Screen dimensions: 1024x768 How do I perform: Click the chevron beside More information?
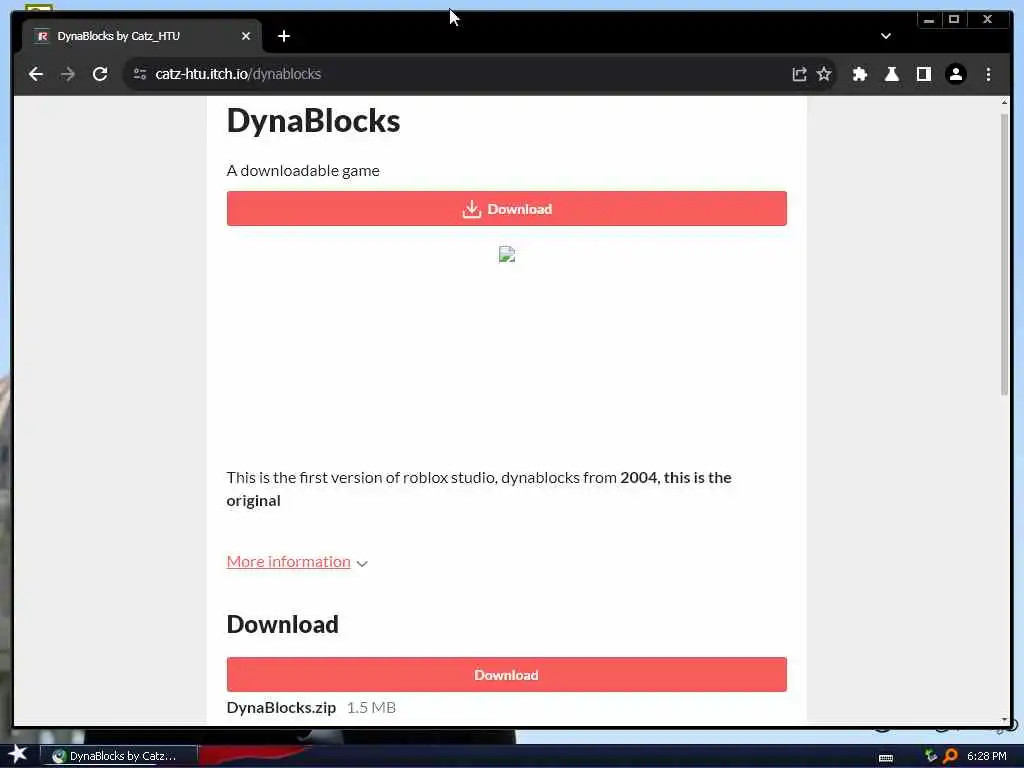[x=362, y=564]
